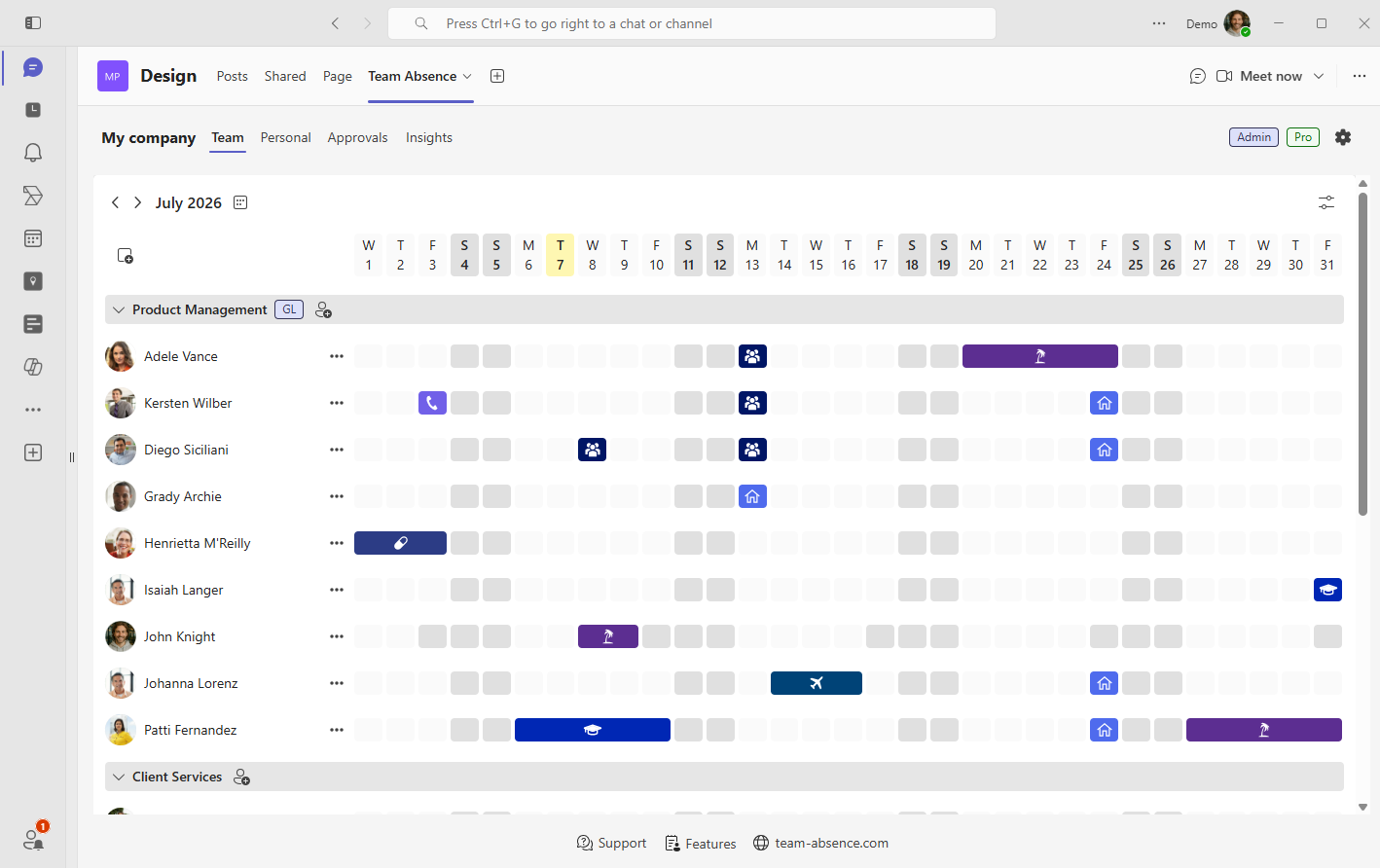Open Teams settings and more ellipsis in title bar
The width and height of the screenshot is (1380, 868).
pos(1159,23)
